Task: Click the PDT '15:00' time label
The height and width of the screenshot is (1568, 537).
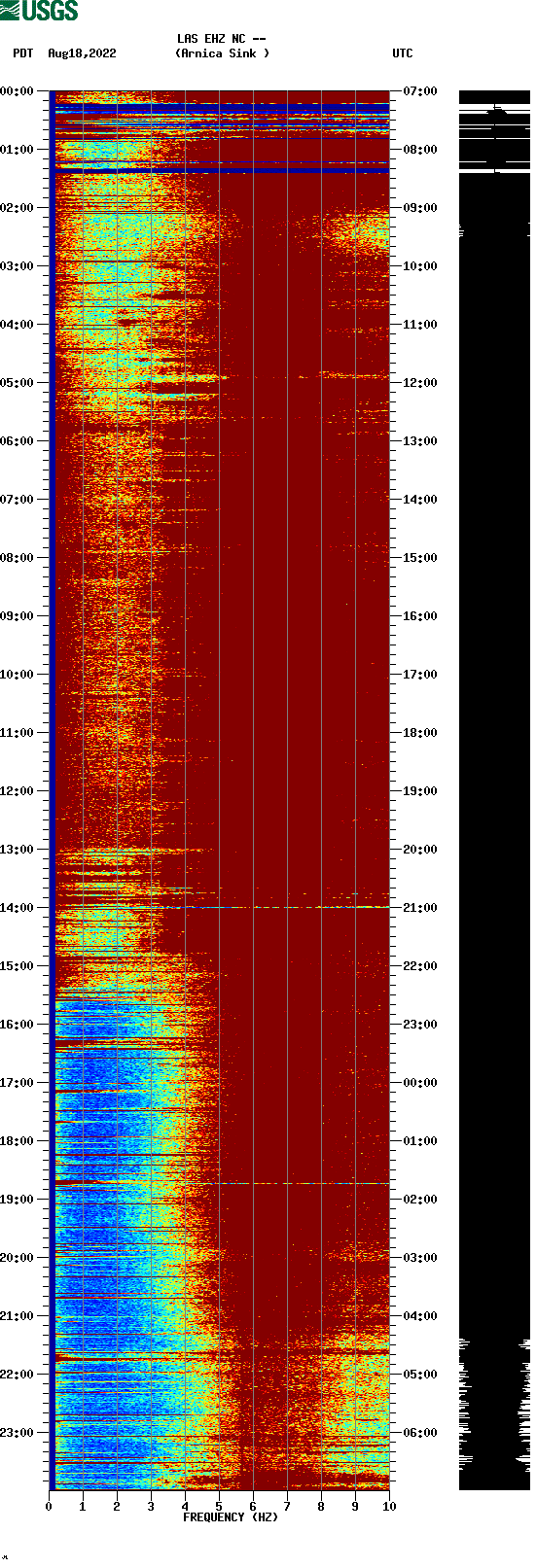Action: (18, 966)
